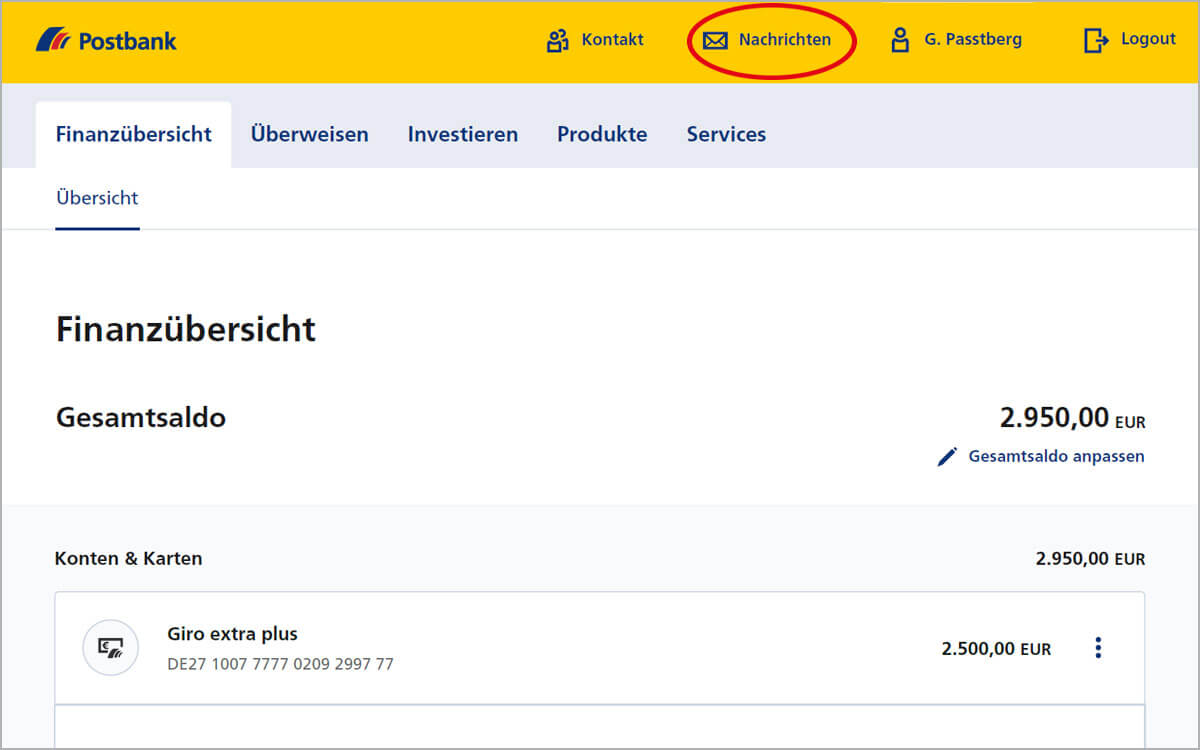Click the Konten & Karten heading
This screenshot has width=1200, height=750.
coord(128,558)
